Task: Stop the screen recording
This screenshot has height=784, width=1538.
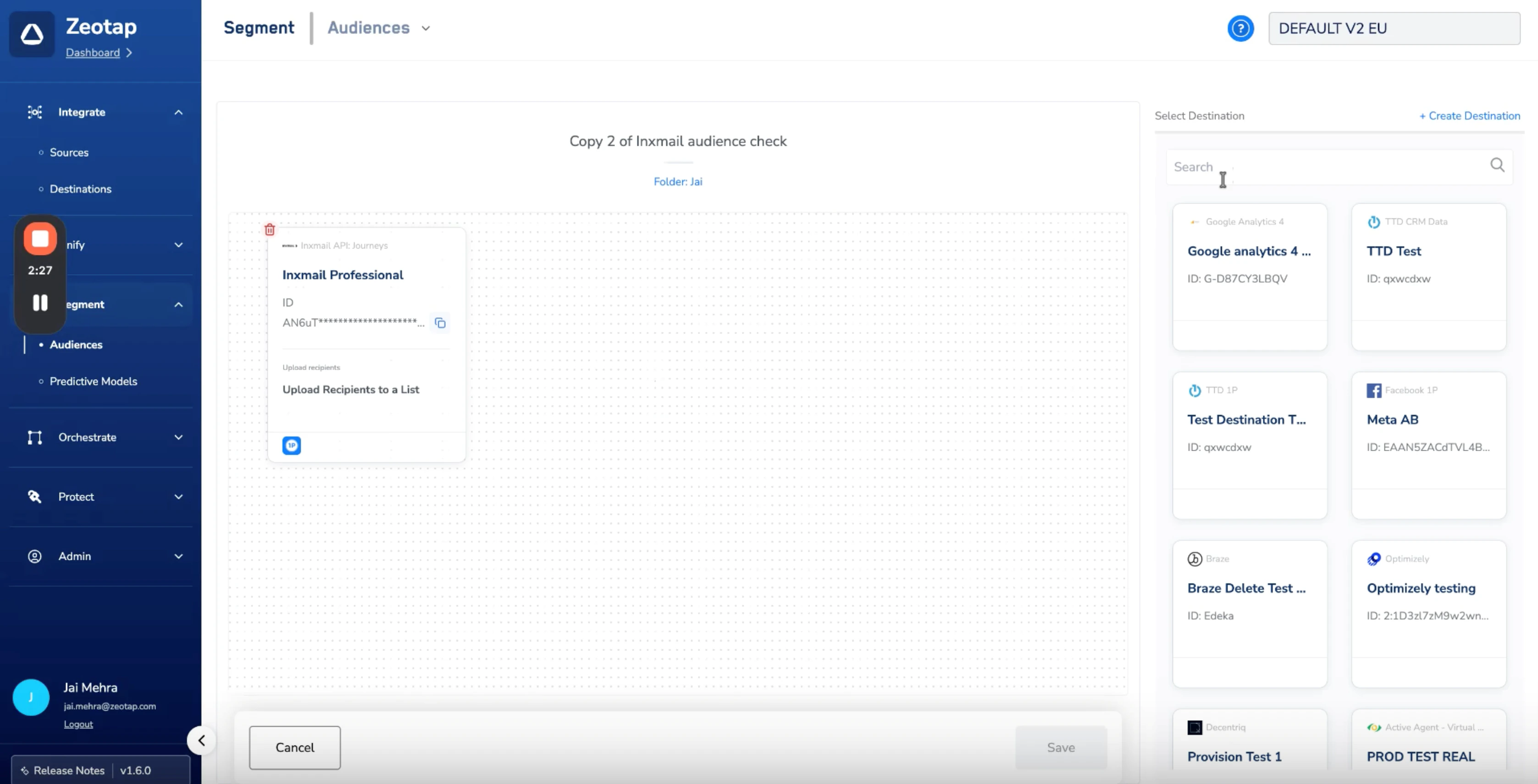Action: coord(40,239)
